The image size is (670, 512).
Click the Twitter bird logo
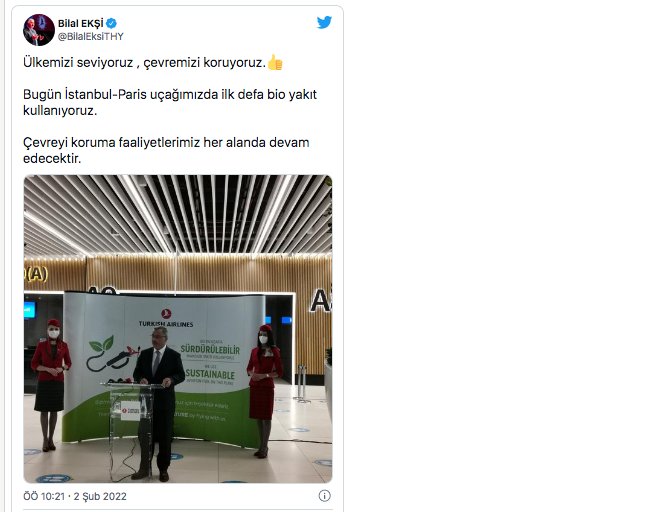click(324, 22)
